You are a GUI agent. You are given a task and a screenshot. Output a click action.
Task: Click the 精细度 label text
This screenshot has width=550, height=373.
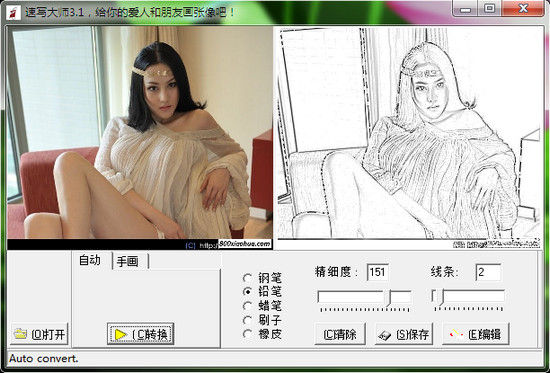[x=337, y=272]
